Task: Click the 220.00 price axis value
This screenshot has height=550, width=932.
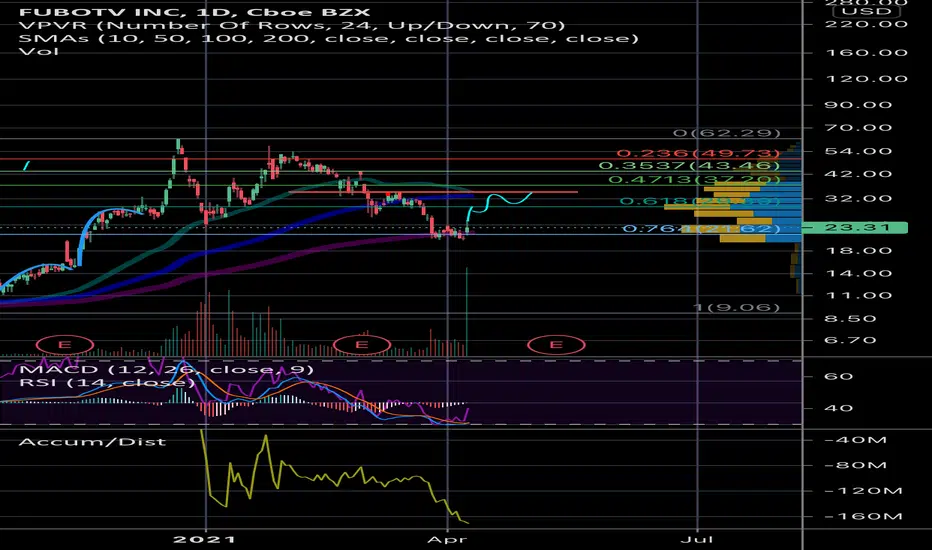Action: [x=867, y=24]
